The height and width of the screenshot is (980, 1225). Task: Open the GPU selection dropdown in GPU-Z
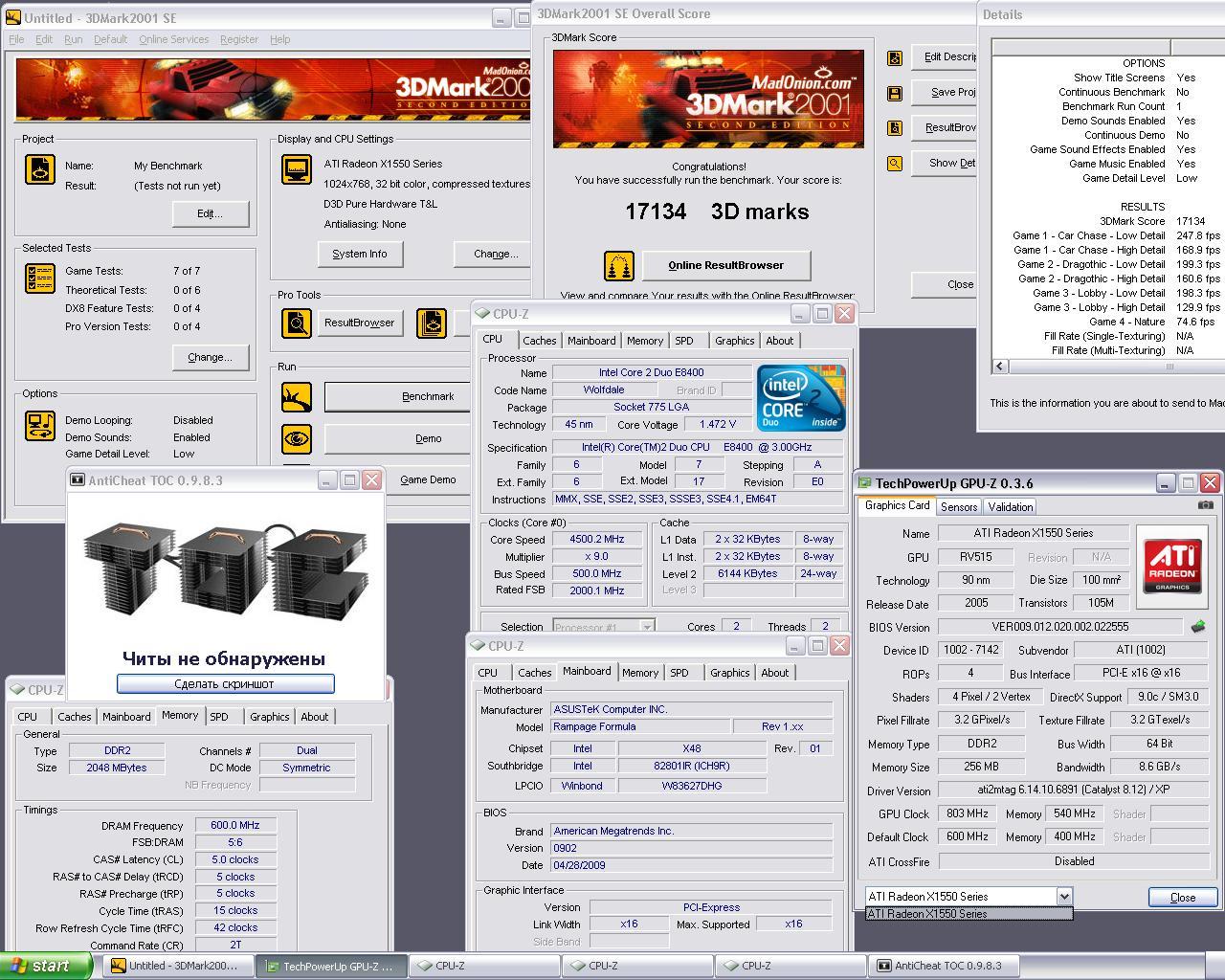(1063, 897)
